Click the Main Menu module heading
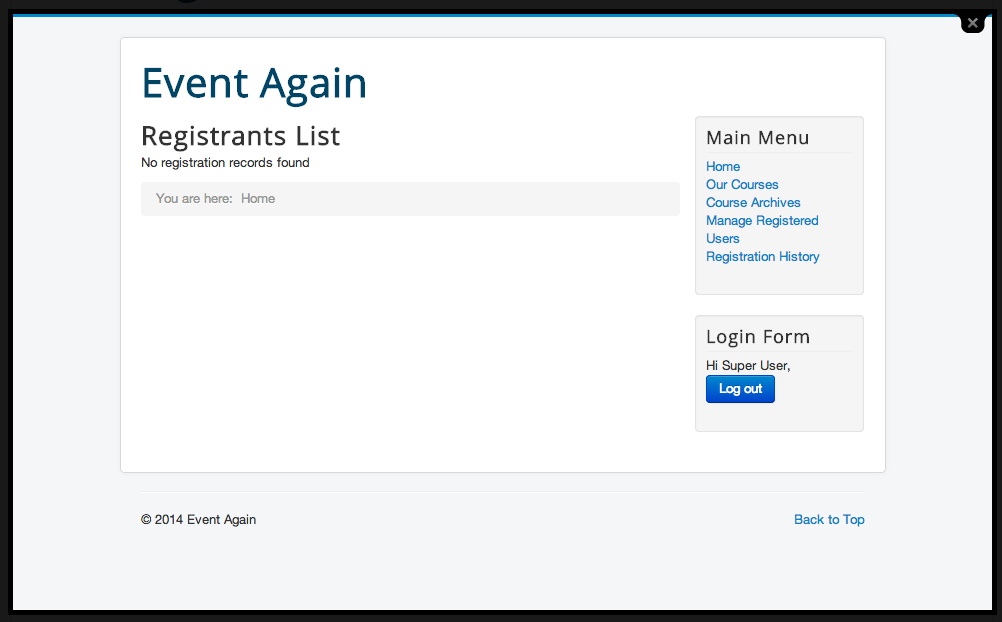The height and width of the screenshot is (622, 1002). pos(757,138)
